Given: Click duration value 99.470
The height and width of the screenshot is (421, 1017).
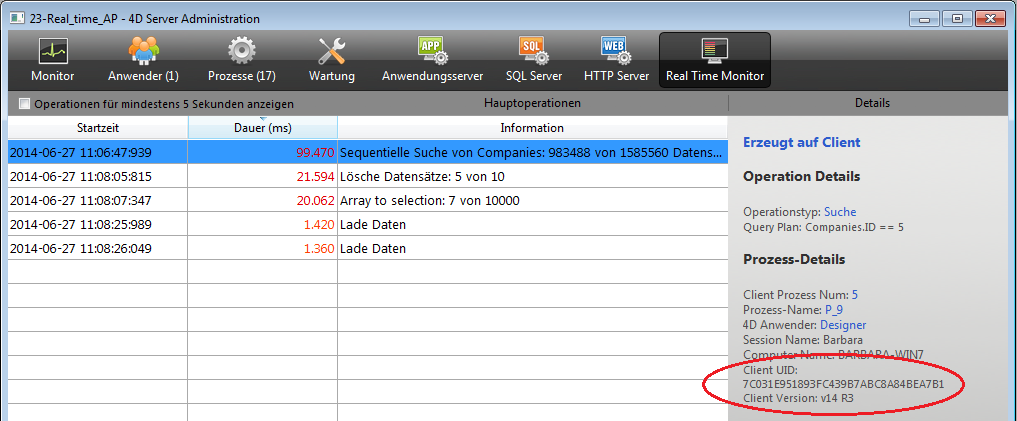Looking at the screenshot, I should (x=315, y=153).
